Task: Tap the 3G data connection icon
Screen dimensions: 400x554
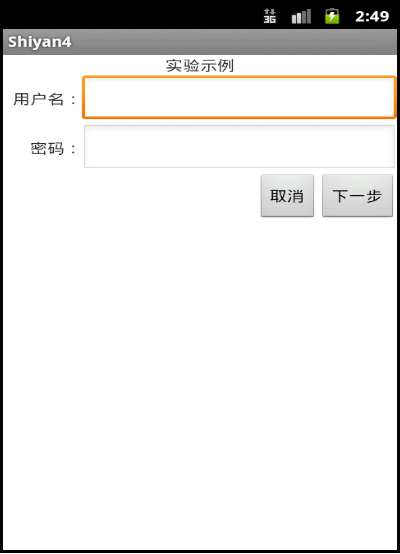Action: point(270,16)
